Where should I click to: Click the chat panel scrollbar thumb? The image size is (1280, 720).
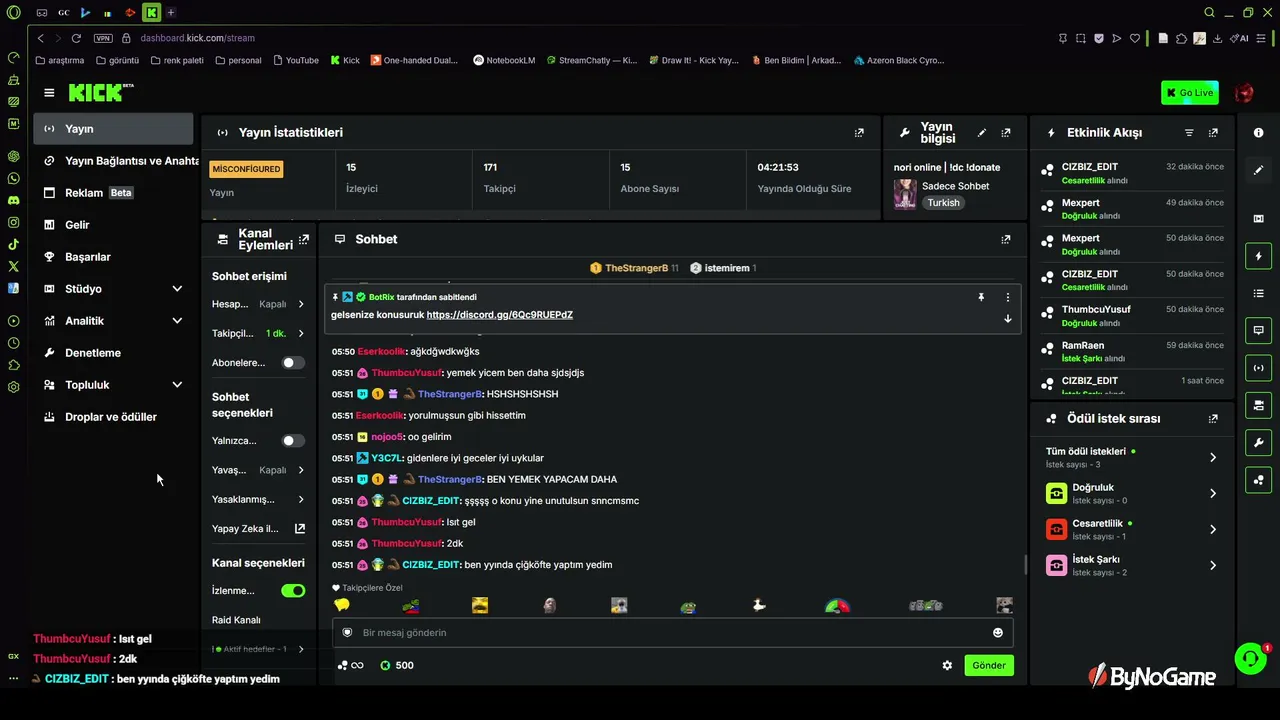1025,564
